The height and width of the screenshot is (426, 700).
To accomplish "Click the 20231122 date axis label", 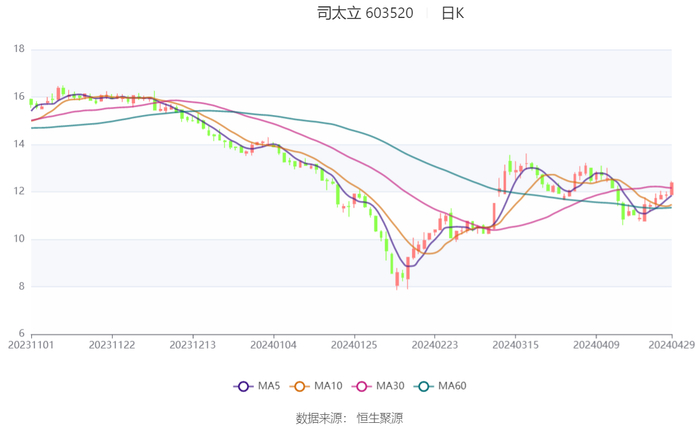I will click(x=112, y=345).
